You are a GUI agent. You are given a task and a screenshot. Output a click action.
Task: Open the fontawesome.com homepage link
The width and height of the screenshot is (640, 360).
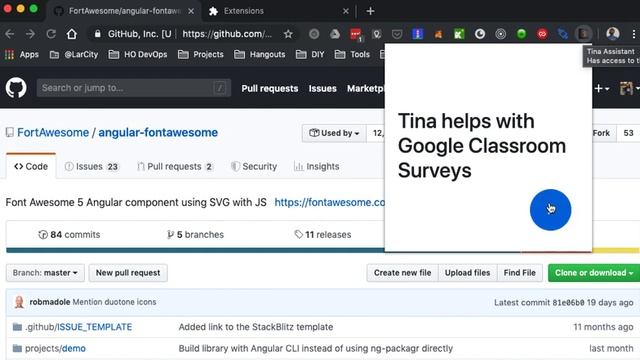click(329, 202)
